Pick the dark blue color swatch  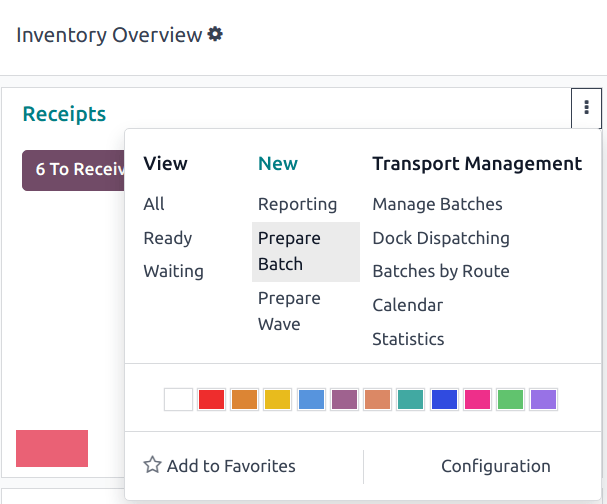[444, 400]
